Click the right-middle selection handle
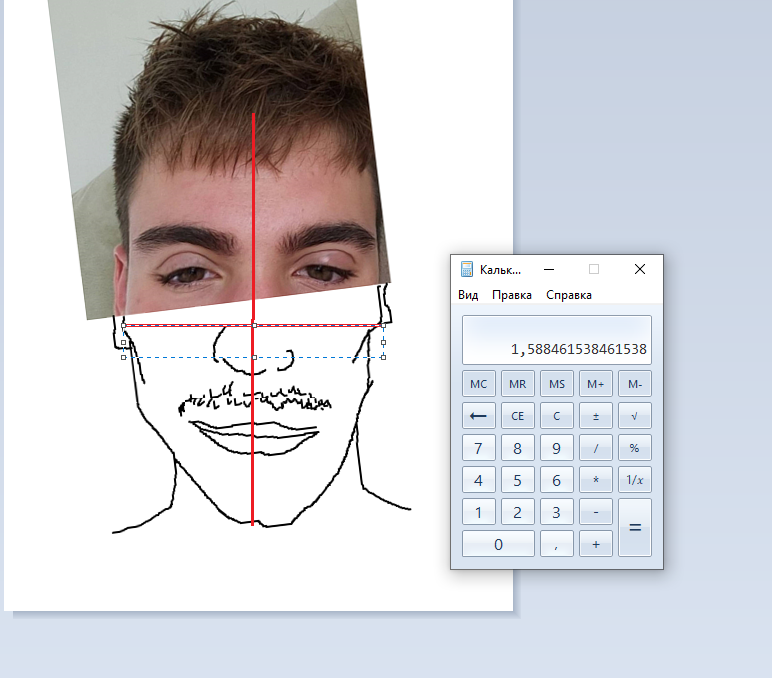This screenshot has height=678, width=772. point(384,342)
